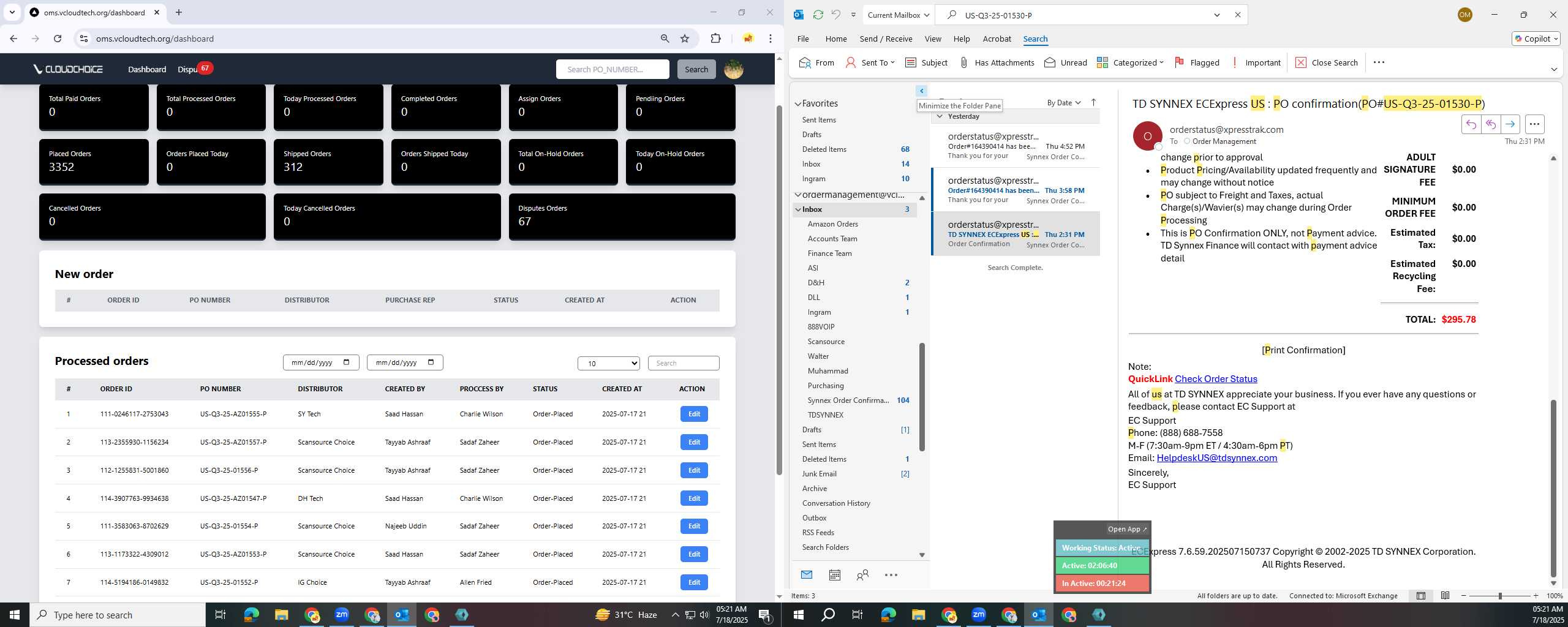The image size is (1568, 627).
Task: Open the Acrobat ribbon tab
Action: coord(997,39)
